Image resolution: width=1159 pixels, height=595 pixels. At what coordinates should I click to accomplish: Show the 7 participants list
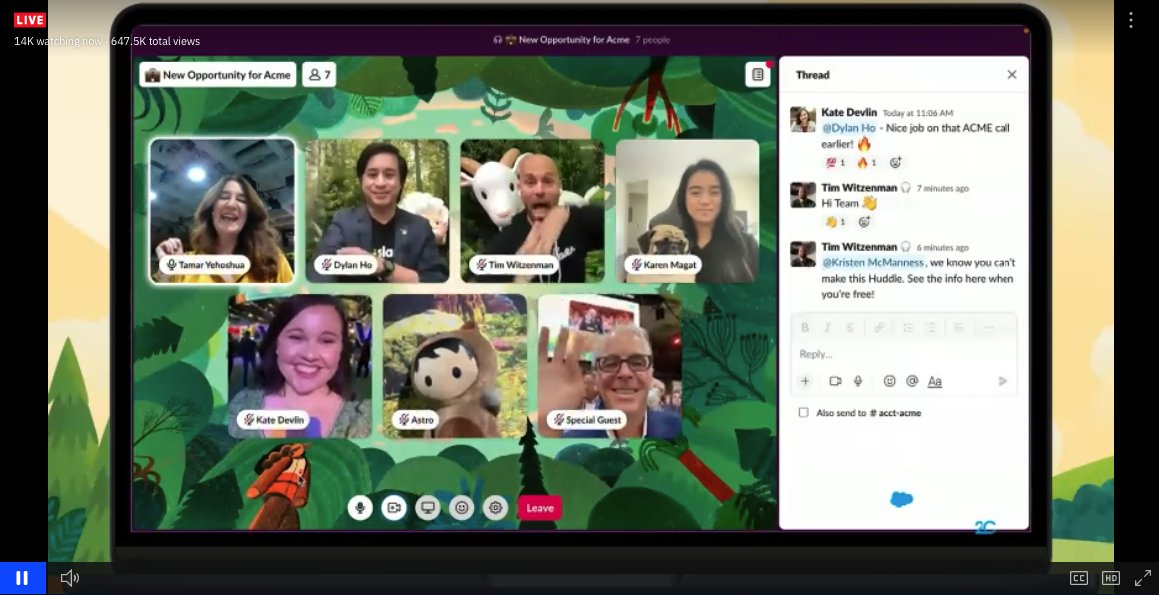319,75
